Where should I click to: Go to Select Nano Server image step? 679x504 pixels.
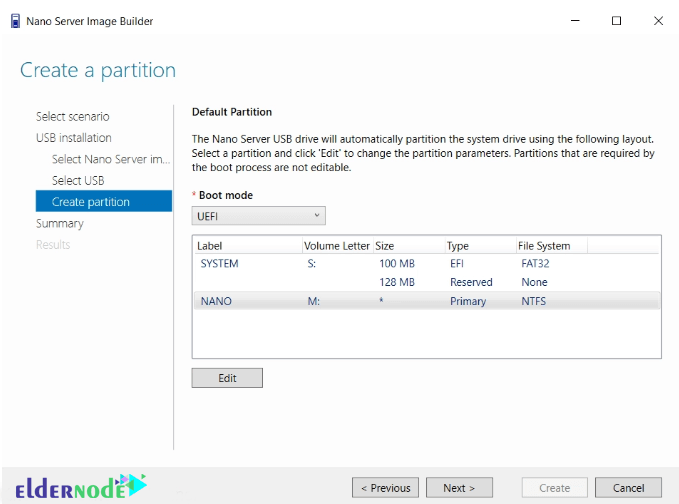[111, 159]
